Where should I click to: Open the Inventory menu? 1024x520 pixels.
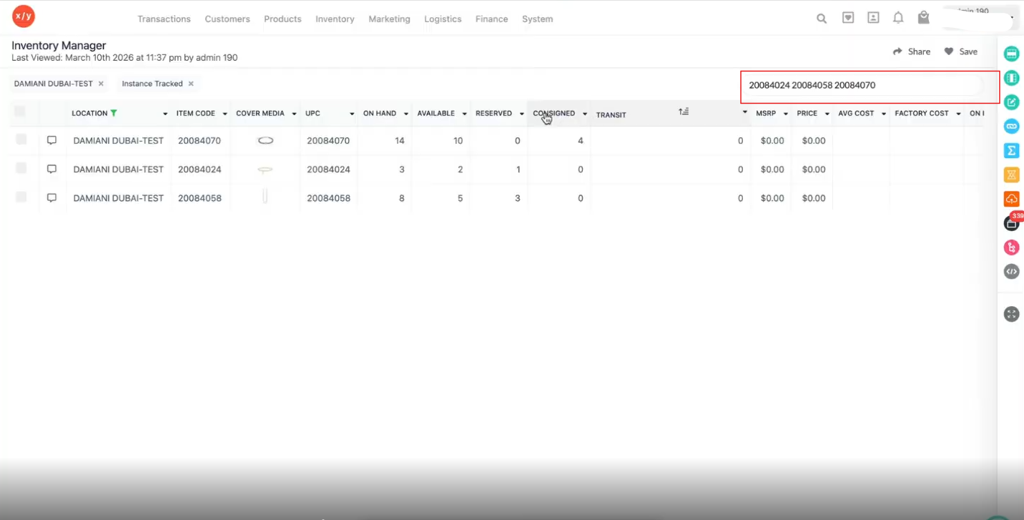pos(335,19)
